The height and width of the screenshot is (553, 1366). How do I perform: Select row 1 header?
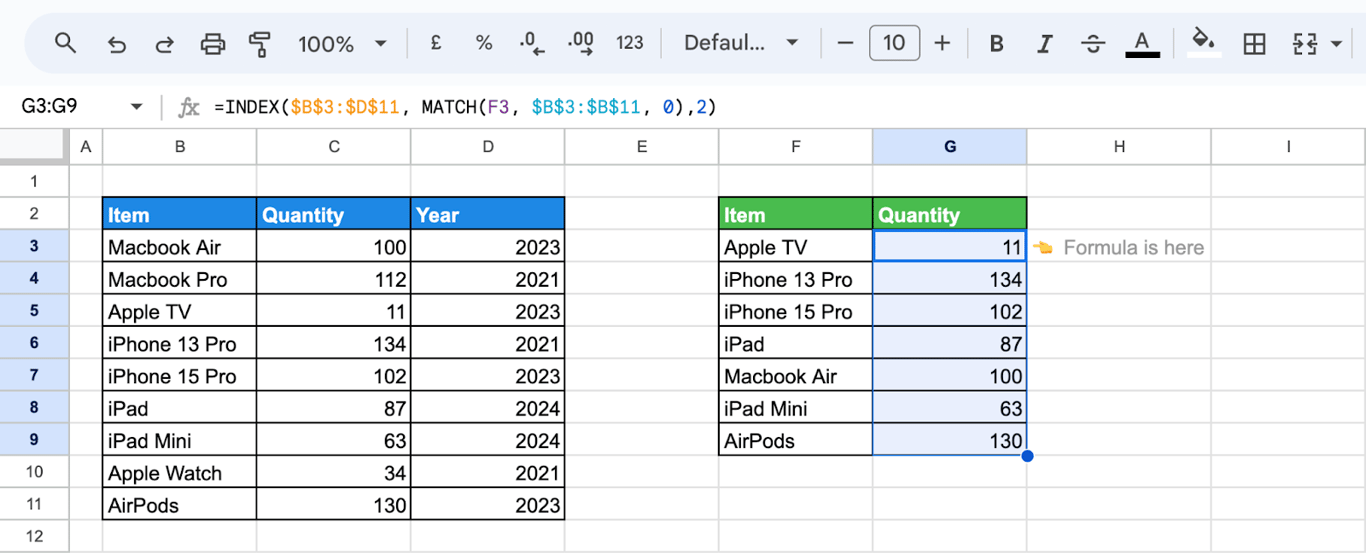point(34,181)
